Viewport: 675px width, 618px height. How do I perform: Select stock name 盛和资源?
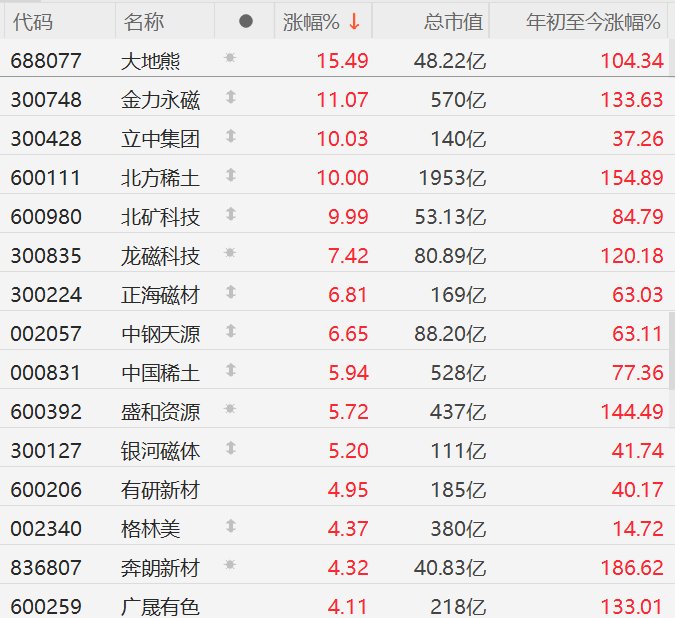coord(160,412)
